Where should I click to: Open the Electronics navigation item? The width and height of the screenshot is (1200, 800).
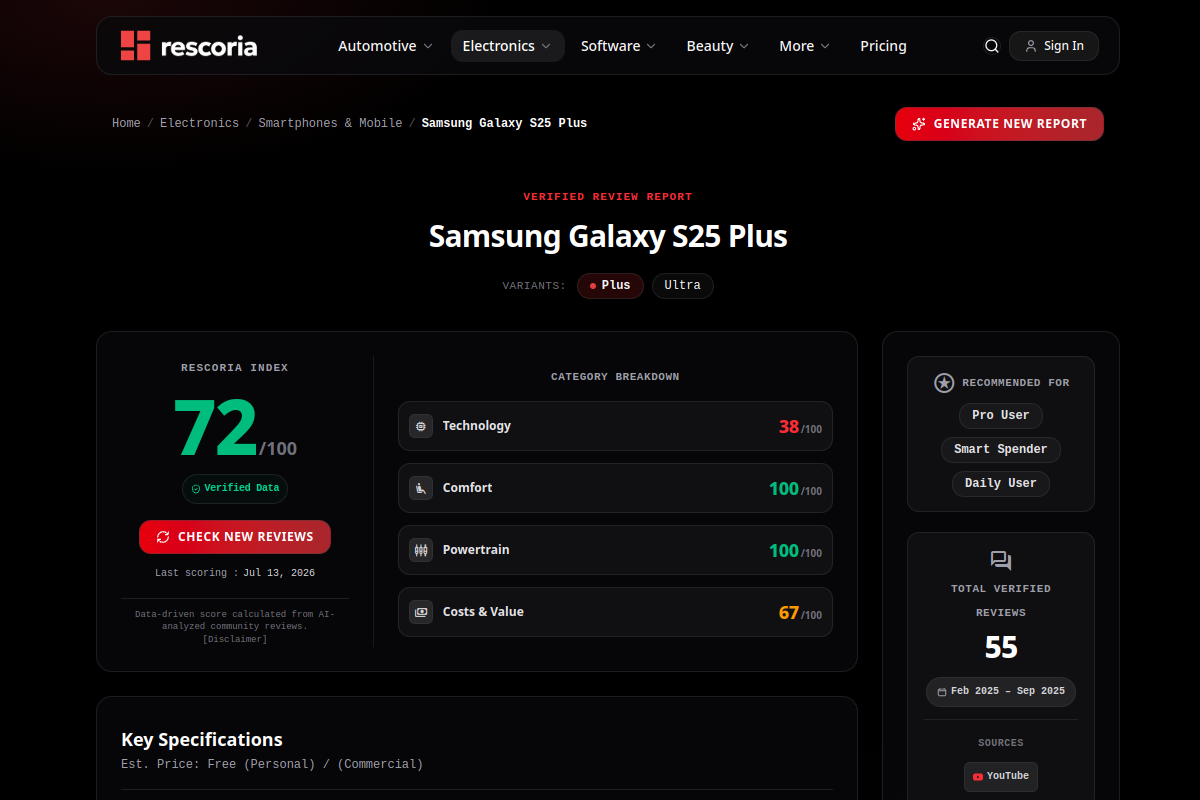click(507, 46)
